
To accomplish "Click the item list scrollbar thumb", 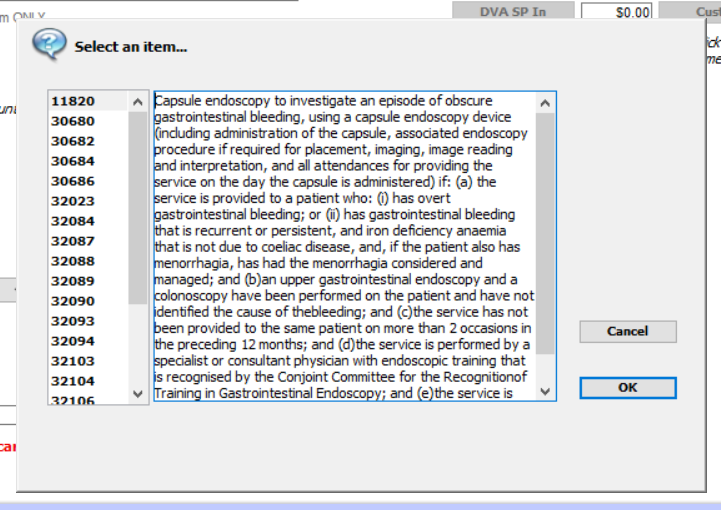I will 137,208.
